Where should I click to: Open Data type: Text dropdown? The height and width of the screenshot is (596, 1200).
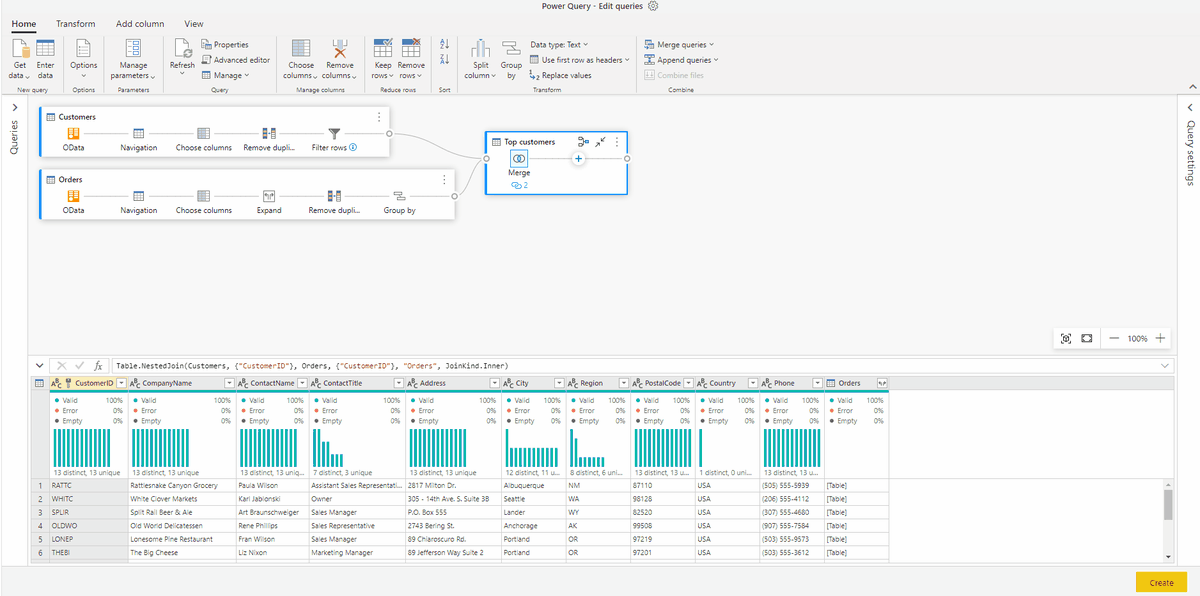coord(558,45)
